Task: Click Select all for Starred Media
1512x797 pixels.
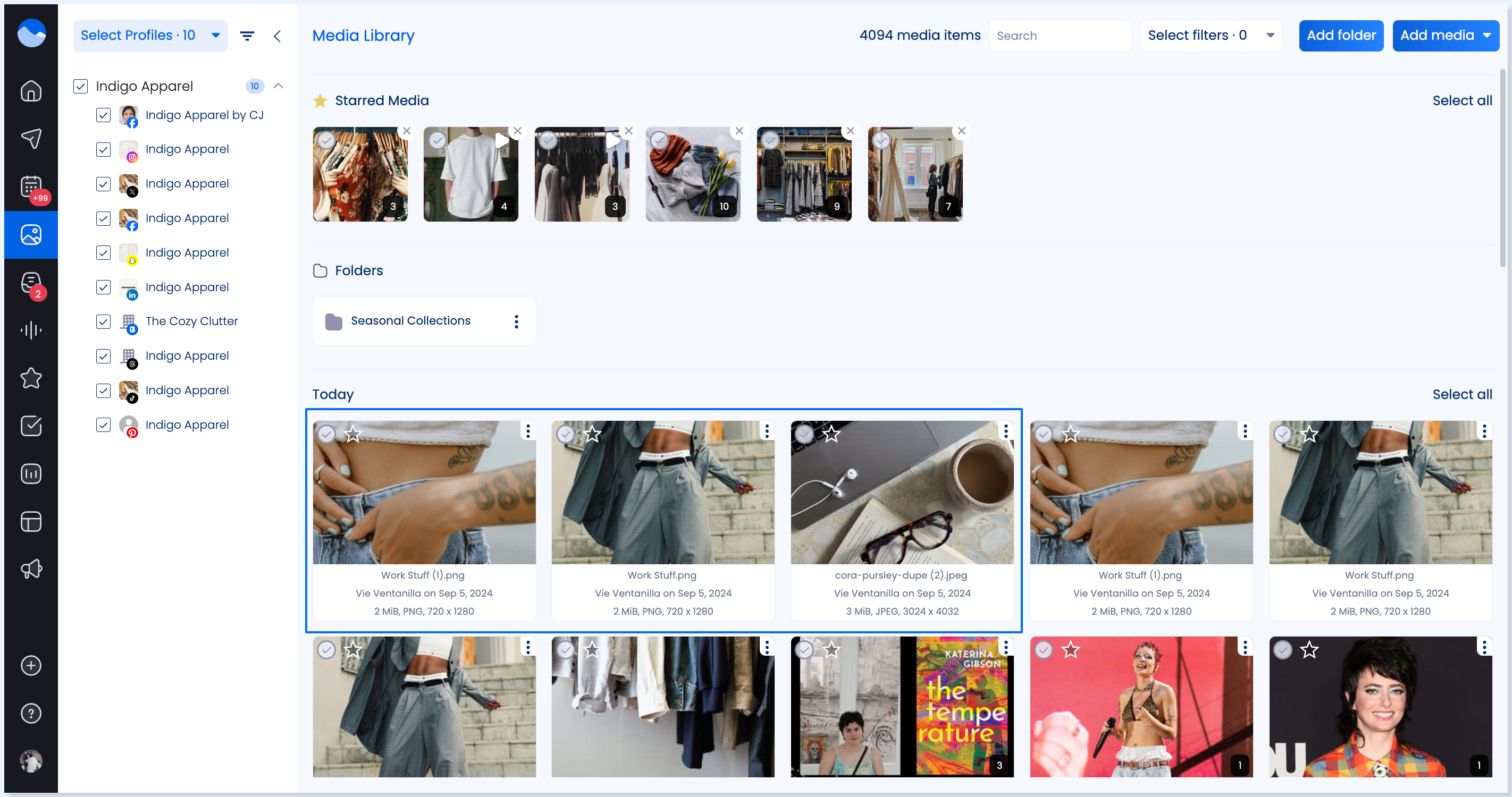Action: tap(1462, 101)
